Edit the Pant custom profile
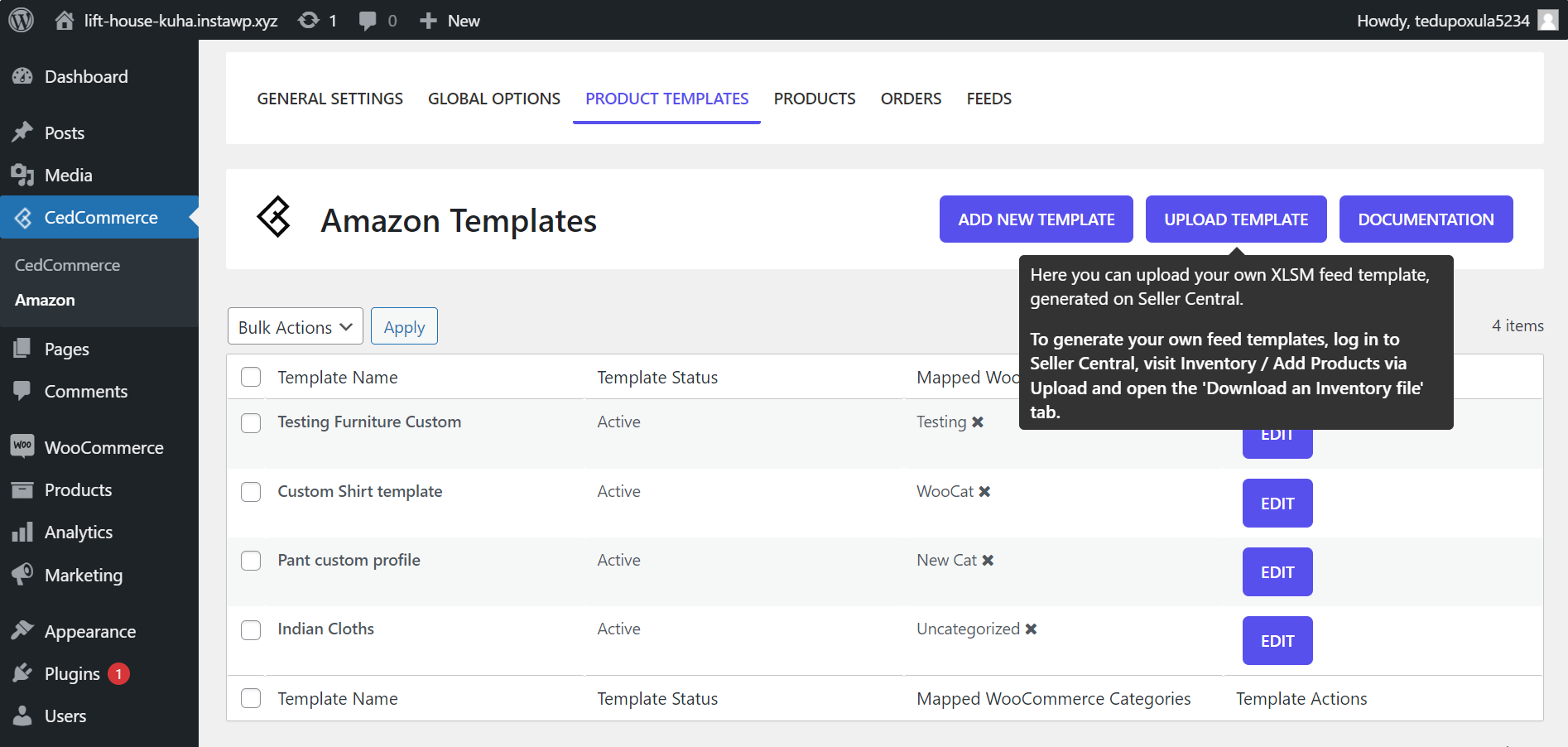The width and height of the screenshot is (1568, 747). [x=1277, y=571]
